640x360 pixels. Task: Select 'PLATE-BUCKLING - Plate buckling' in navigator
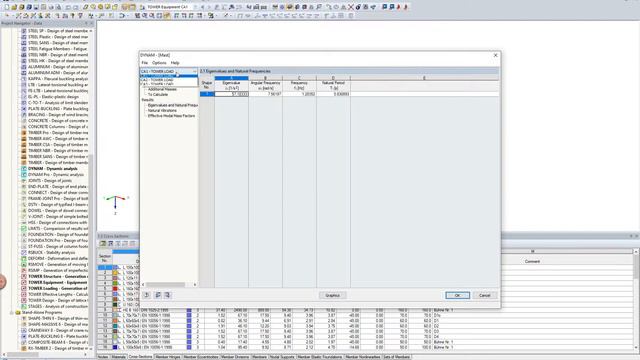point(58,109)
